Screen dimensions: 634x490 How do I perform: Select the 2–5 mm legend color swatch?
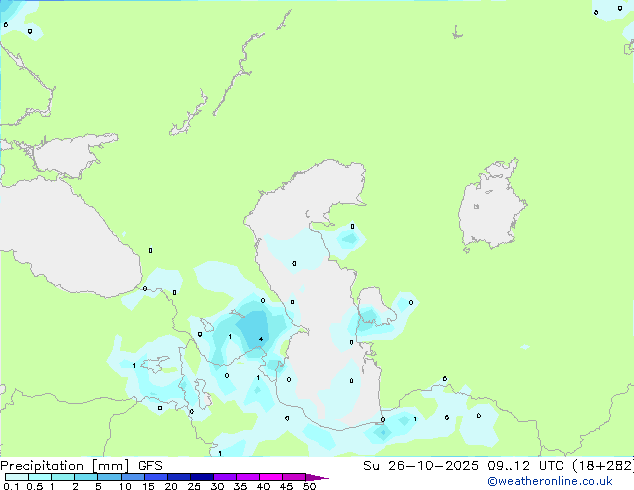coord(86,477)
